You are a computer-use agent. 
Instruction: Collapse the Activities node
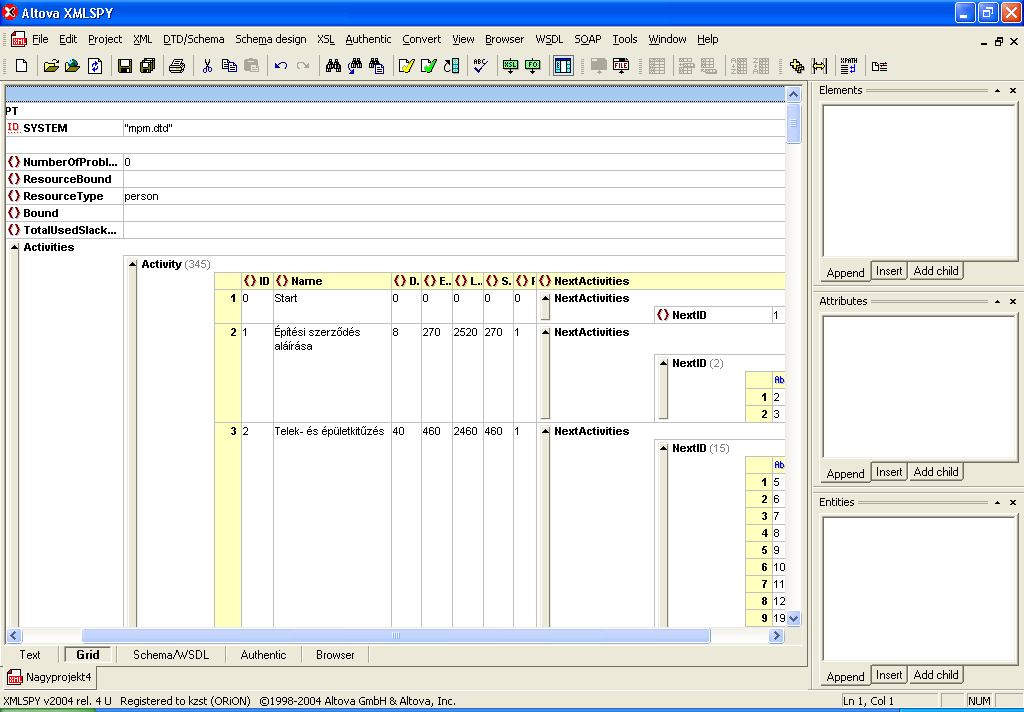pyautogui.click(x=14, y=247)
